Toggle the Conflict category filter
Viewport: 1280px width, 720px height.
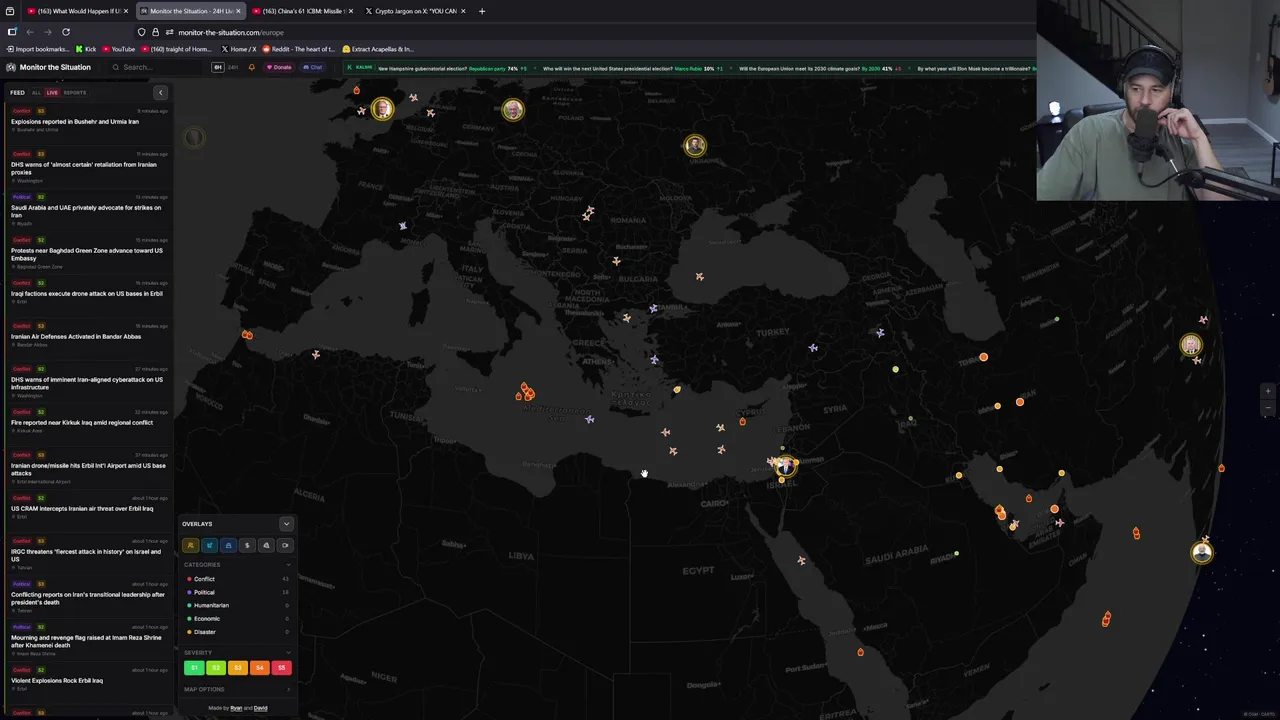236,579
